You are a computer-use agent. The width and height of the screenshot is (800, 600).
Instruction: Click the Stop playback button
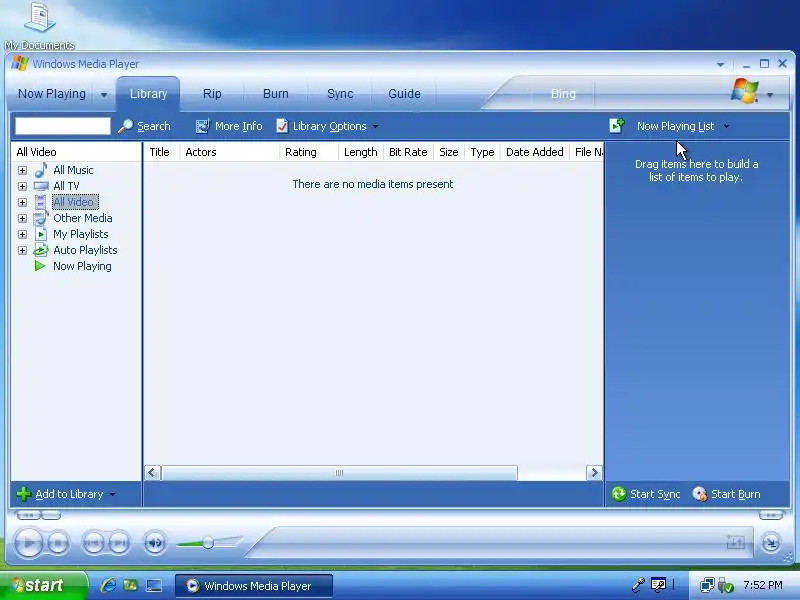[58, 543]
